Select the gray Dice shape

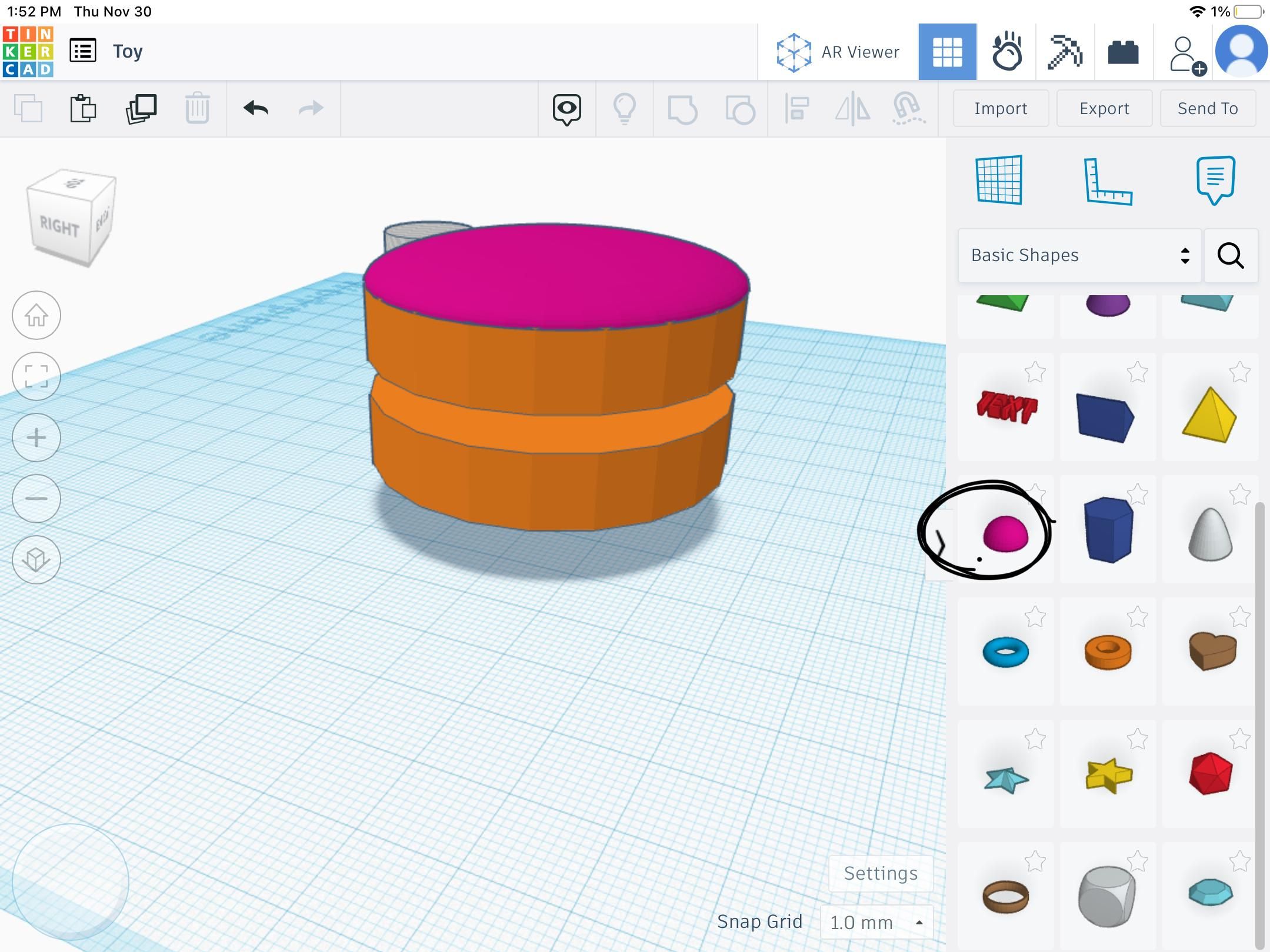(x=1108, y=896)
